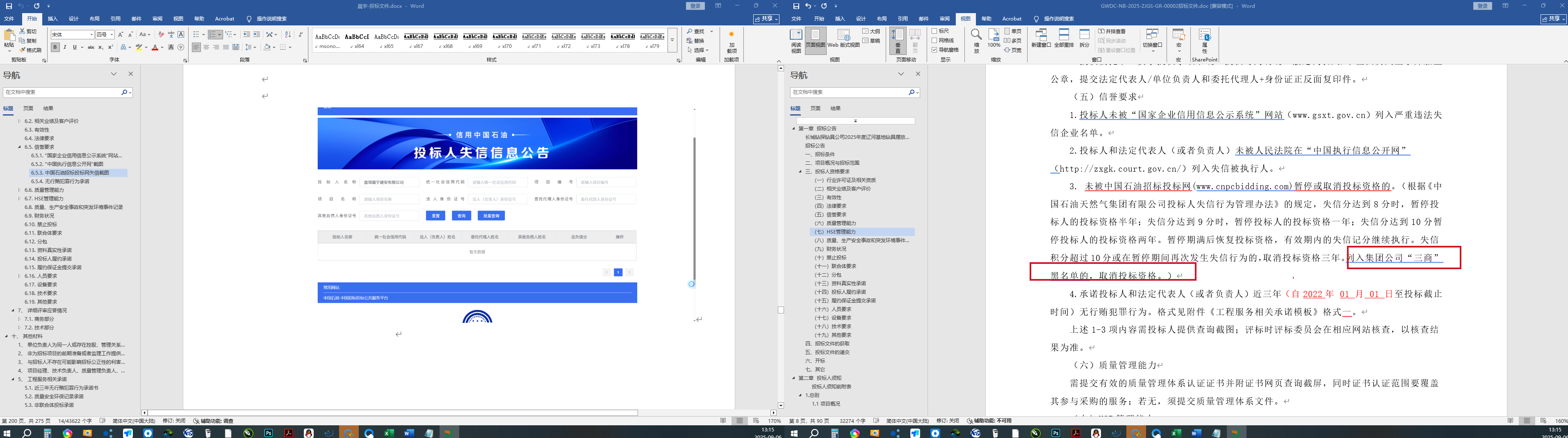Click the Format Painter brush in left window

click(30, 50)
